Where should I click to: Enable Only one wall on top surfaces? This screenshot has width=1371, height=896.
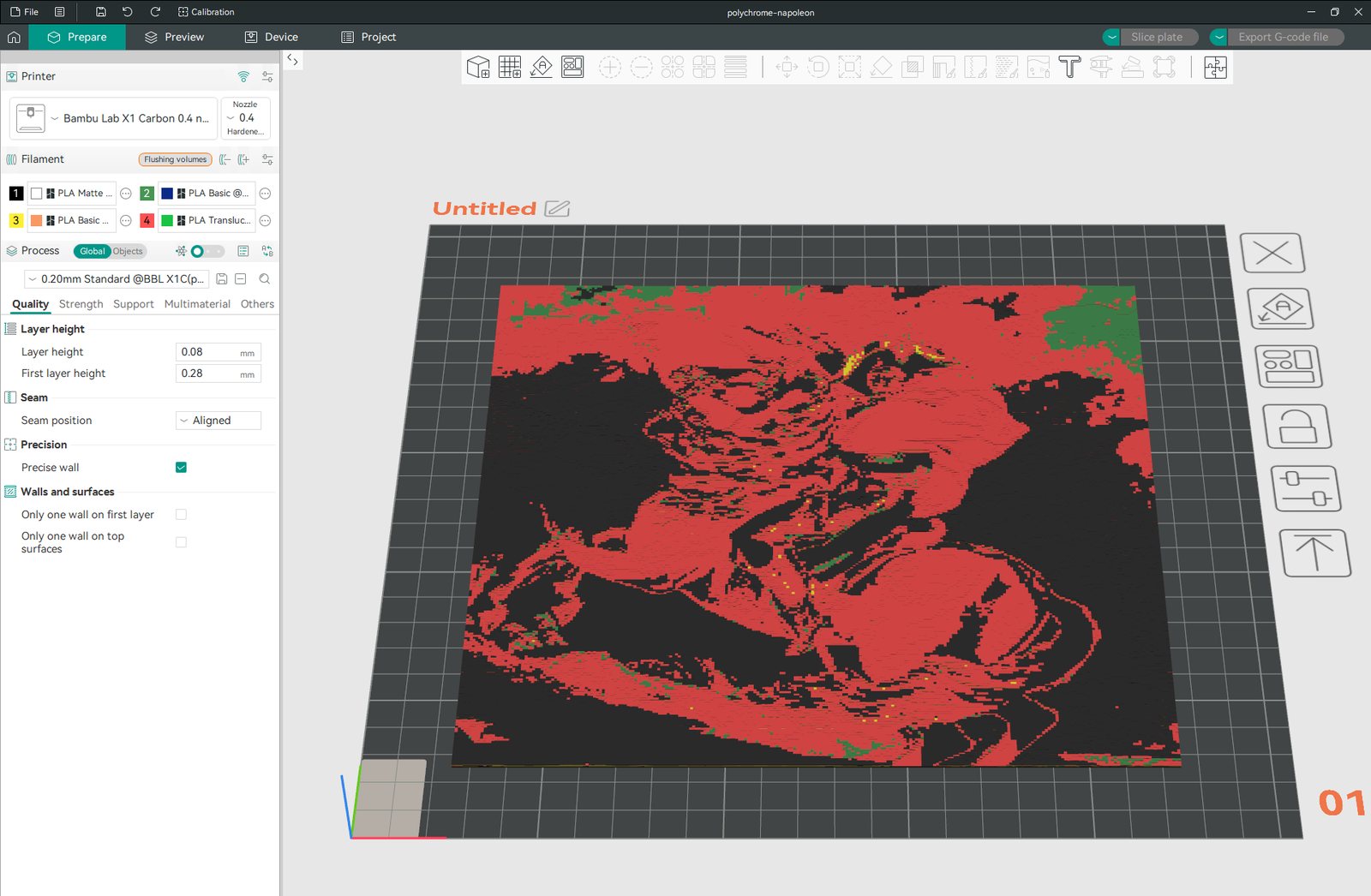(181, 542)
